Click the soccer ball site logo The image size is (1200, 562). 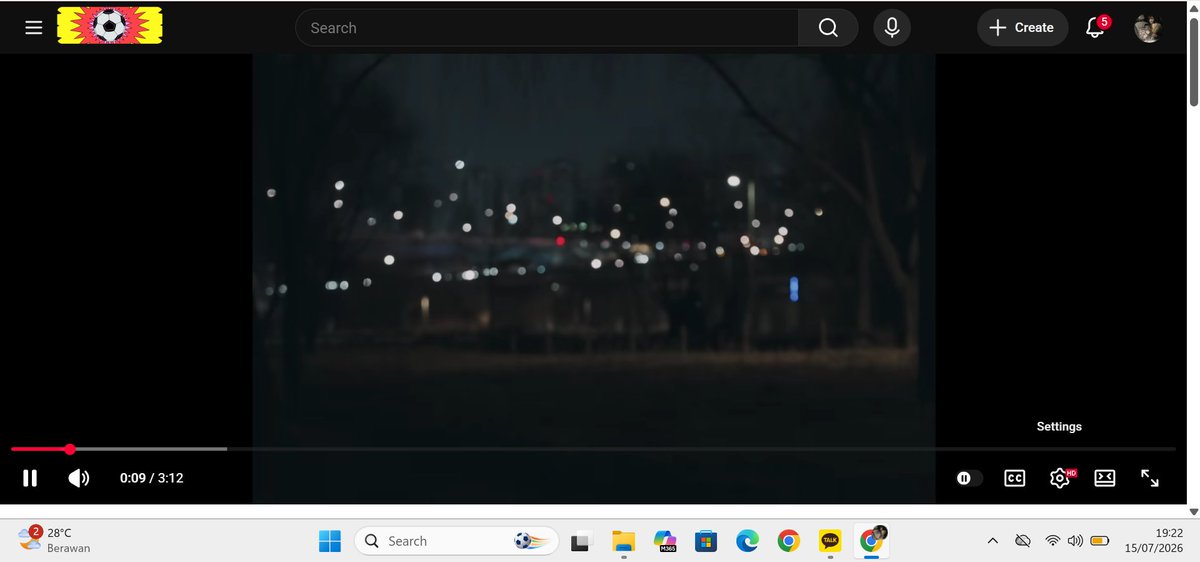click(110, 26)
